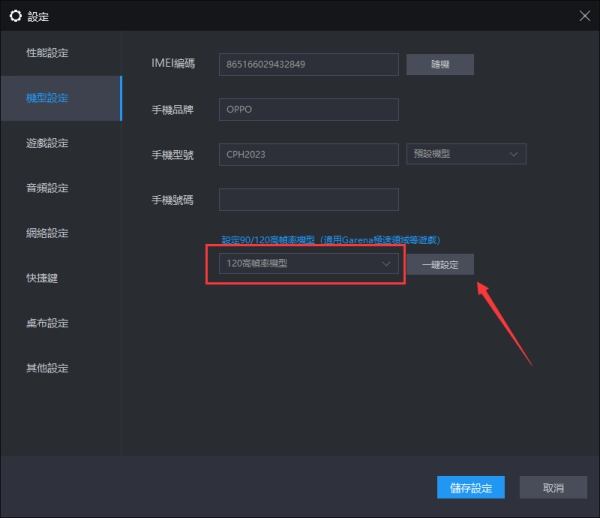Go to 音頻設定 tab

coord(48,188)
